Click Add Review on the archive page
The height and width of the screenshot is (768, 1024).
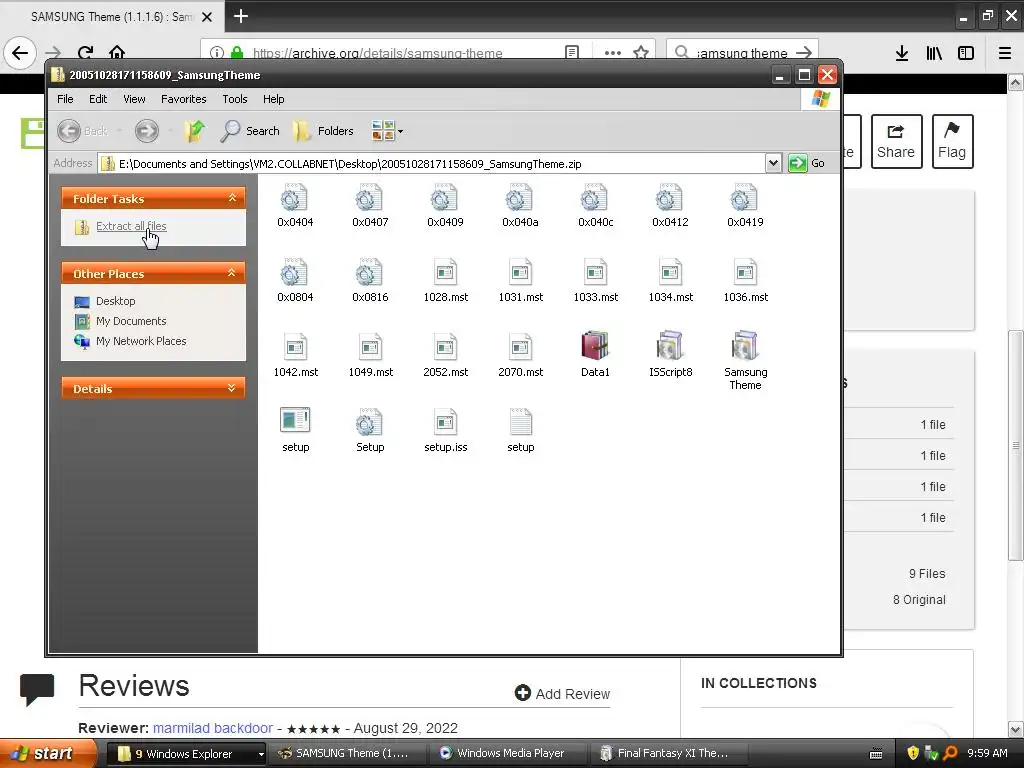(x=562, y=694)
